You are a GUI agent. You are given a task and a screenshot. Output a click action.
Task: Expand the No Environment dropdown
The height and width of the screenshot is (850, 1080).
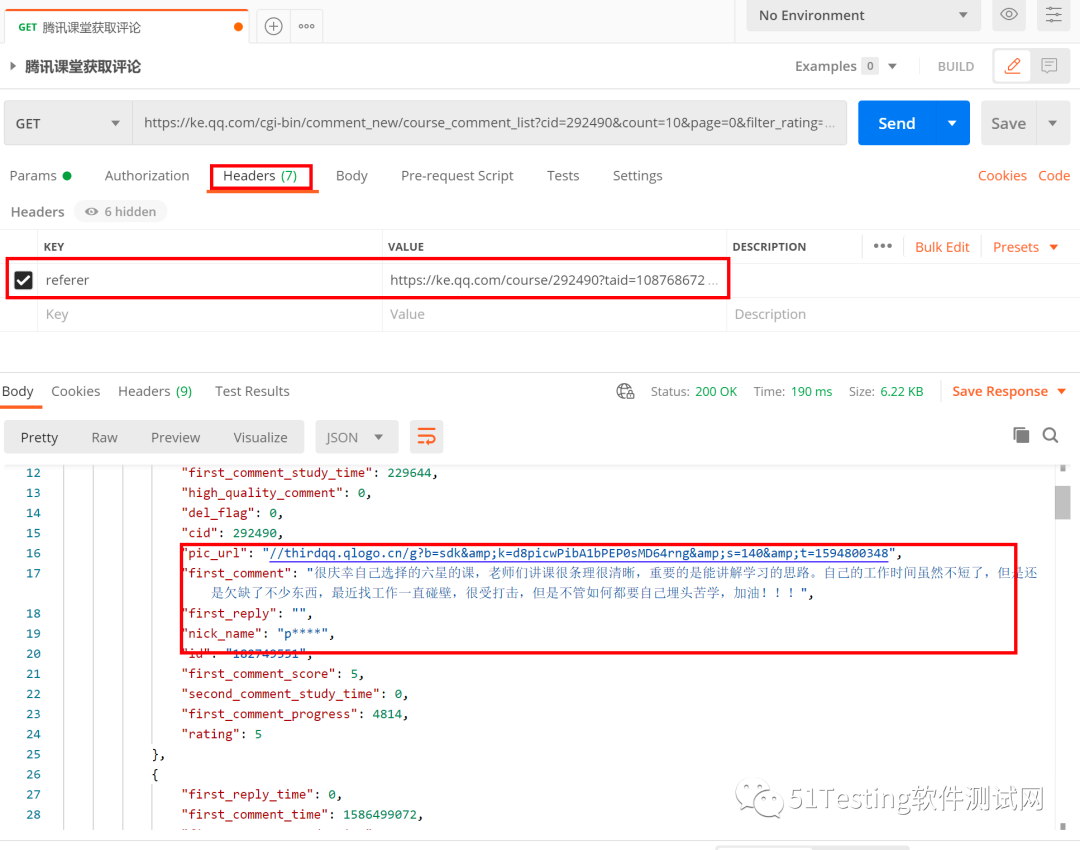point(863,15)
